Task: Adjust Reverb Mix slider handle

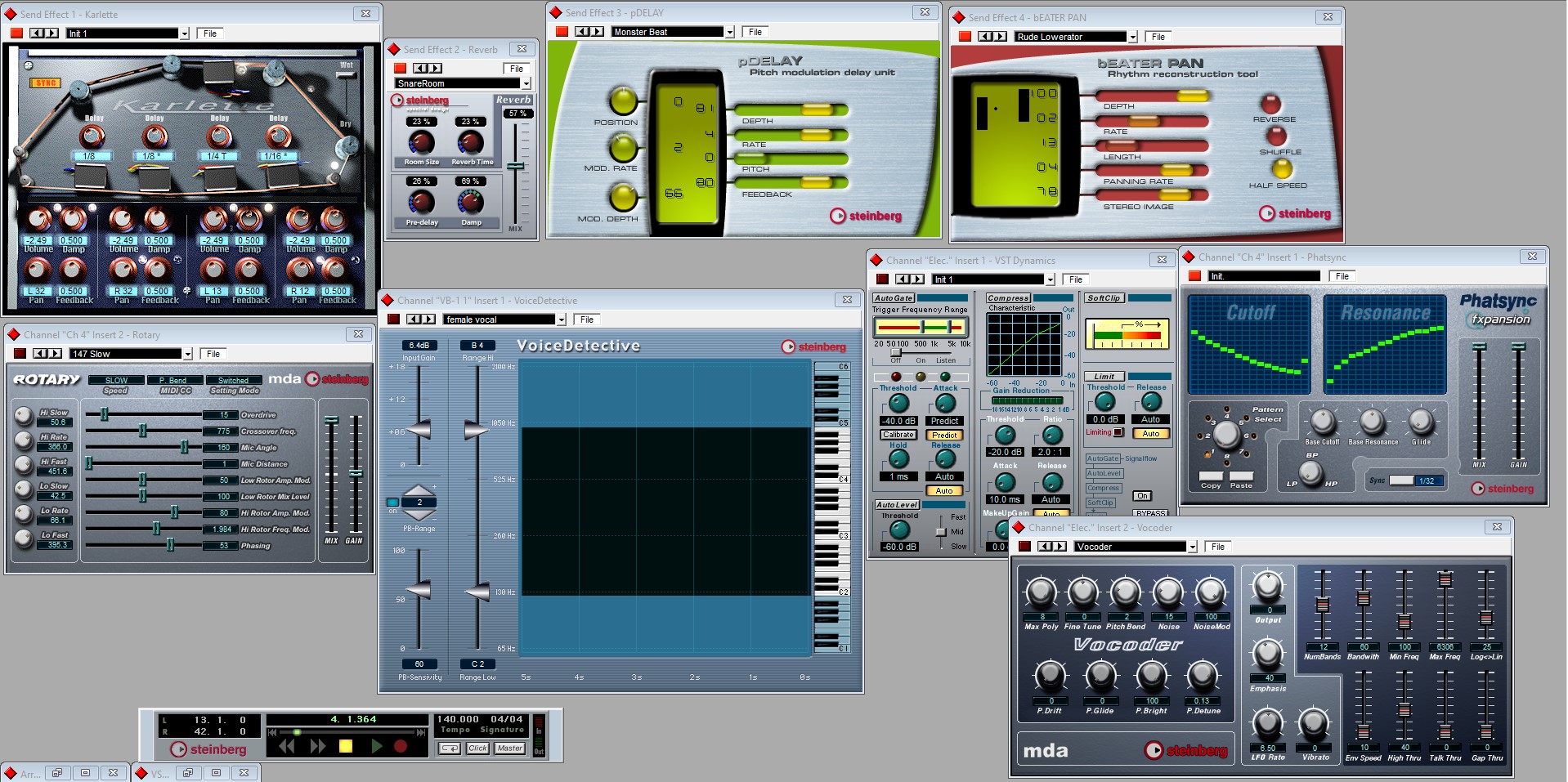Action: coord(515,166)
